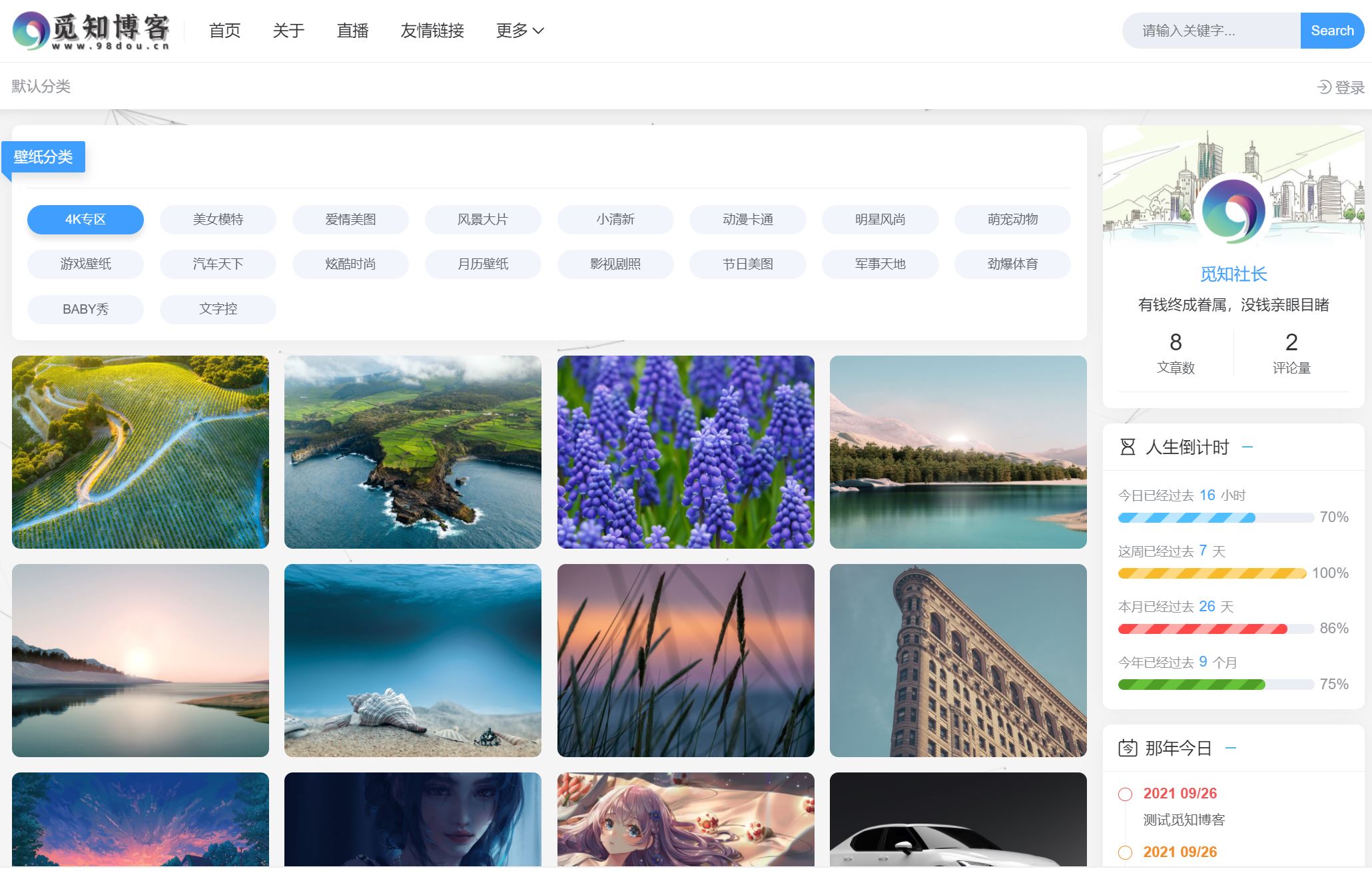Click the red 本月已经过去 progress bar

(x=1216, y=629)
